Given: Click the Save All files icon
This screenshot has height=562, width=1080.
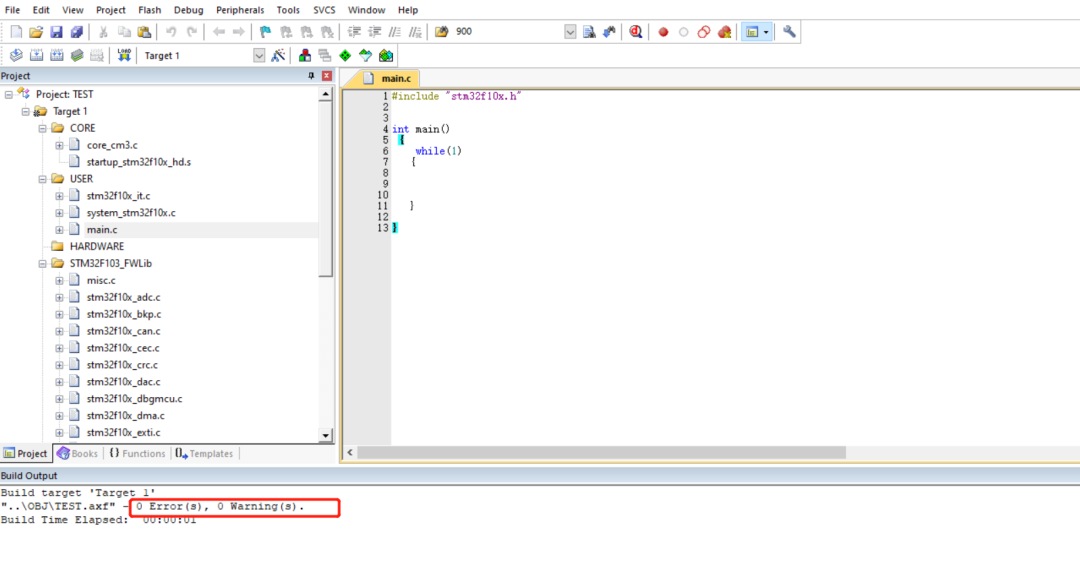Looking at the screenshot, I should 76,32.
